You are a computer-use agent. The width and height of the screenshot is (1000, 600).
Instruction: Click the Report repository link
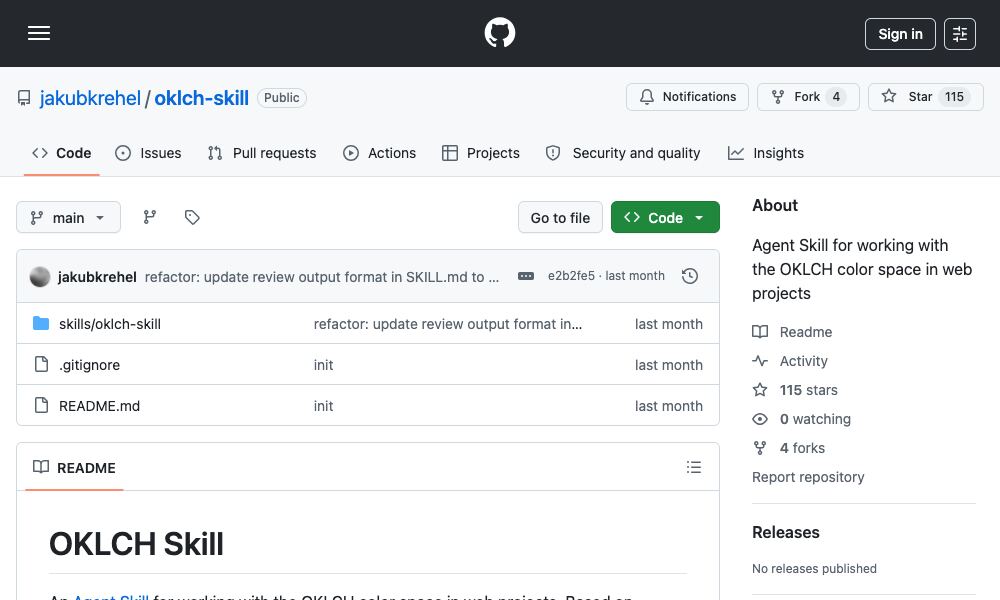(808, 477)
